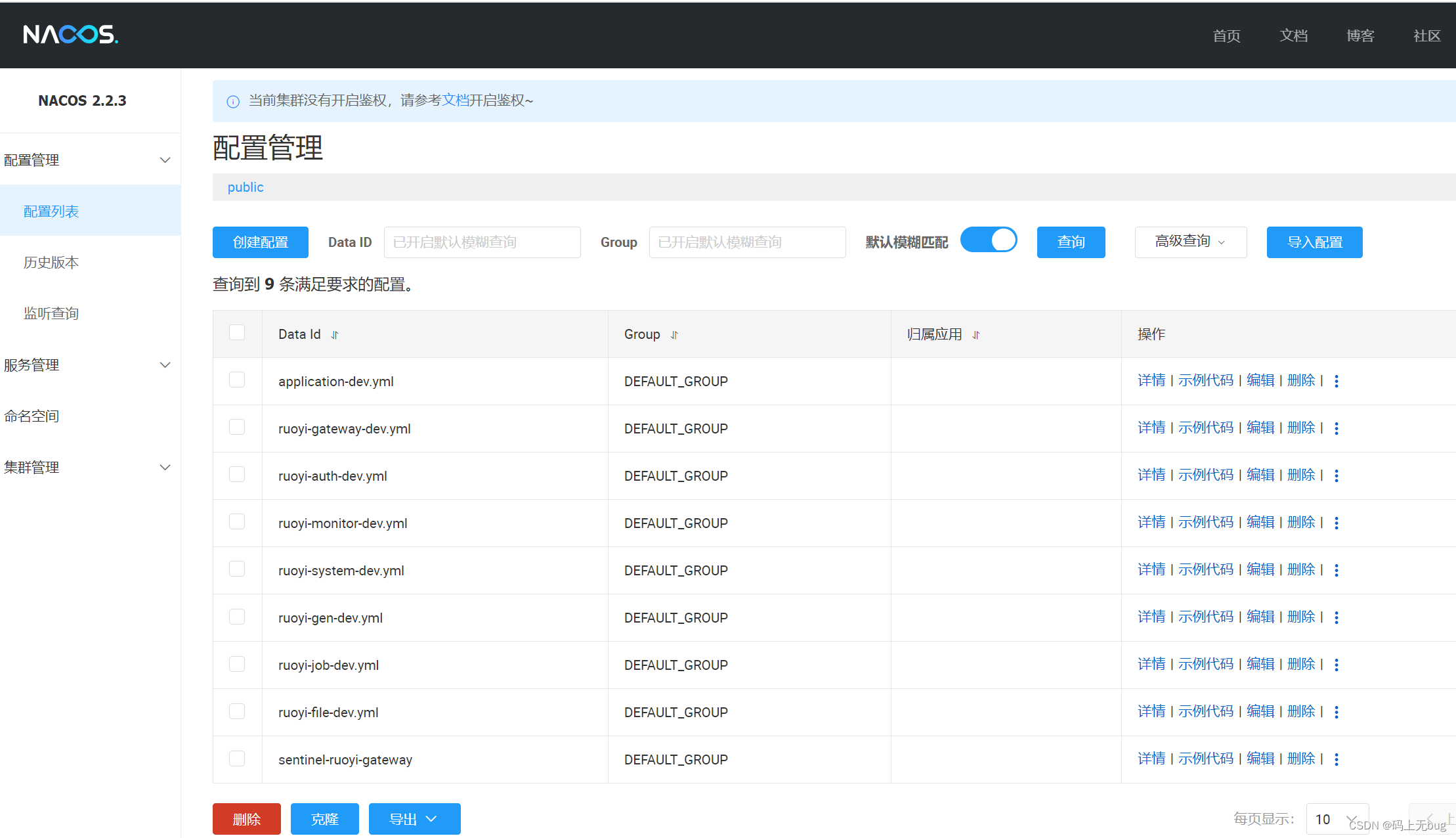Viewport: 1456px width, 838px height.
Task: Sort by 归属应用 column
Action: click(976, 335)
